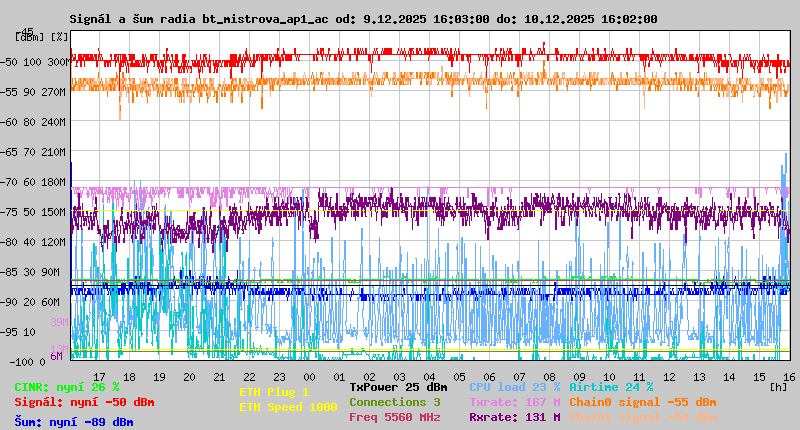800x430 pixels.
Task: Click the [dBm] [%] axis unit label
Action: click(41, 37)
